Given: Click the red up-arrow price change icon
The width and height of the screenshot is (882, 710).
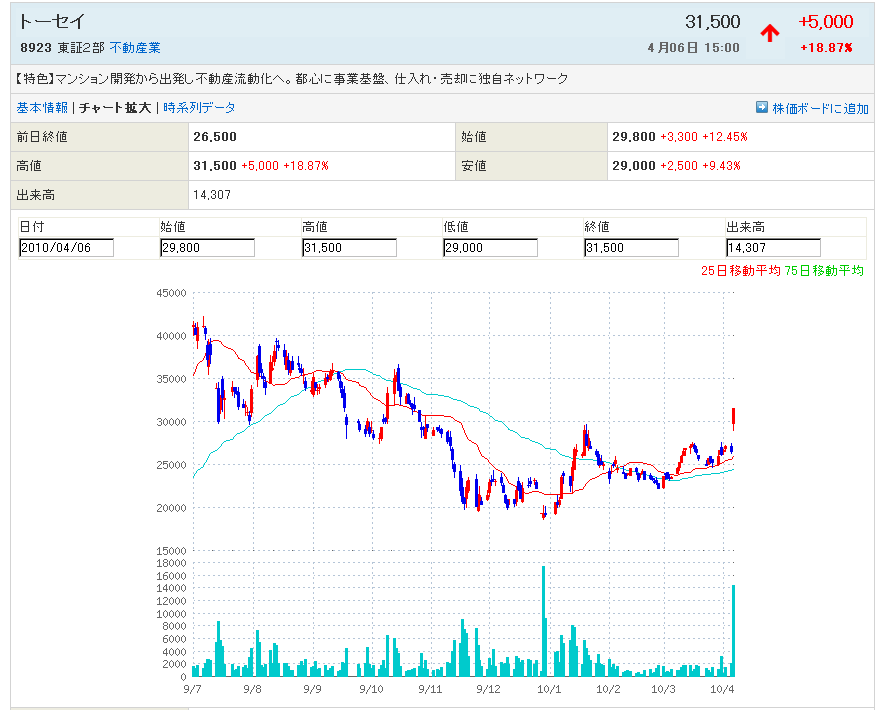Looking at the screenshot, I should [769, 33].
